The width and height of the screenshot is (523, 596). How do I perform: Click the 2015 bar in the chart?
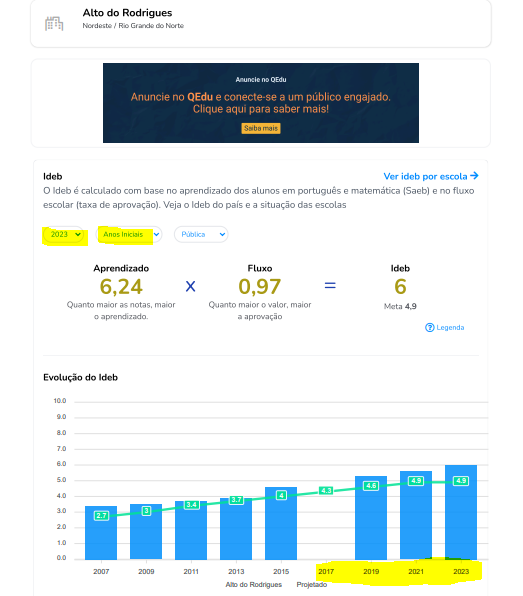281,523
